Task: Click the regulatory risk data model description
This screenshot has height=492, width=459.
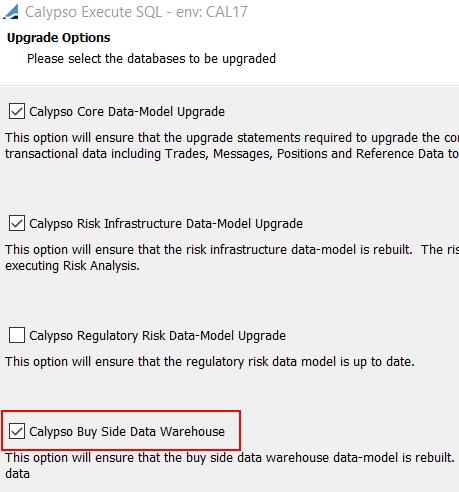Action: (210, 362)
